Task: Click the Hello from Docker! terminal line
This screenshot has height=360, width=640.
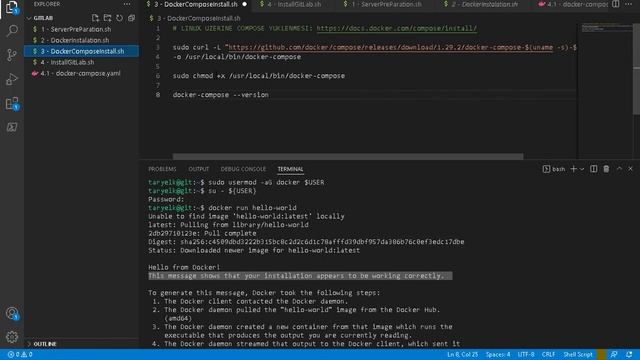Action: (x=184, y=267)
